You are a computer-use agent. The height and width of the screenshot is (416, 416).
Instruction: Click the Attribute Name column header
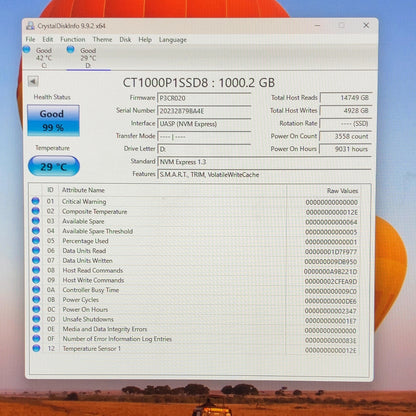83,190
